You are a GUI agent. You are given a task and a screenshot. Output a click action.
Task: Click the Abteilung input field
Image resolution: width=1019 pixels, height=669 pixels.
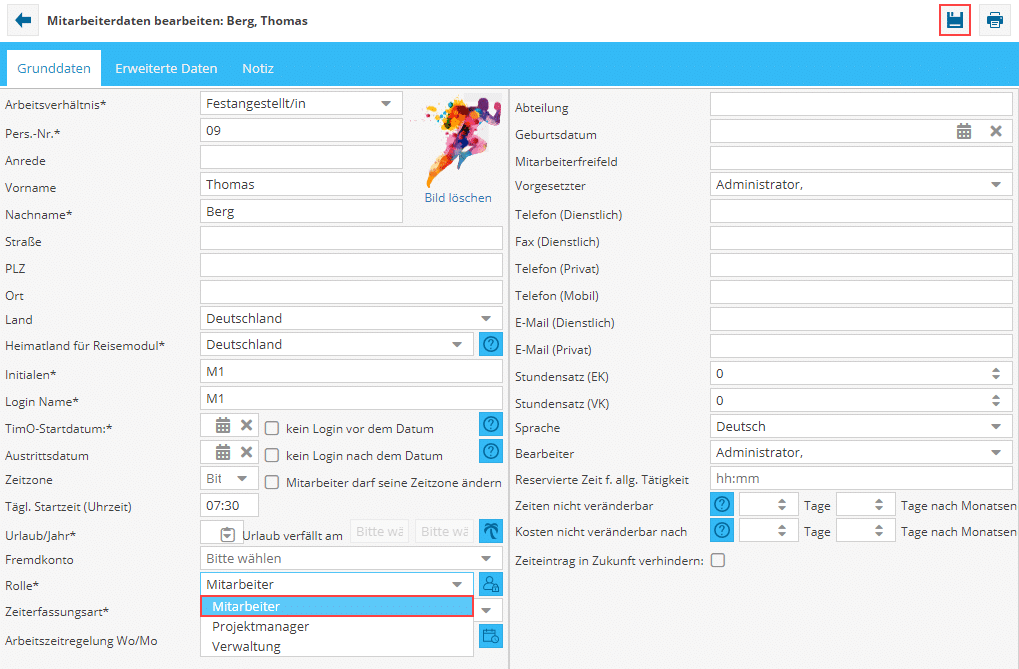861,104
